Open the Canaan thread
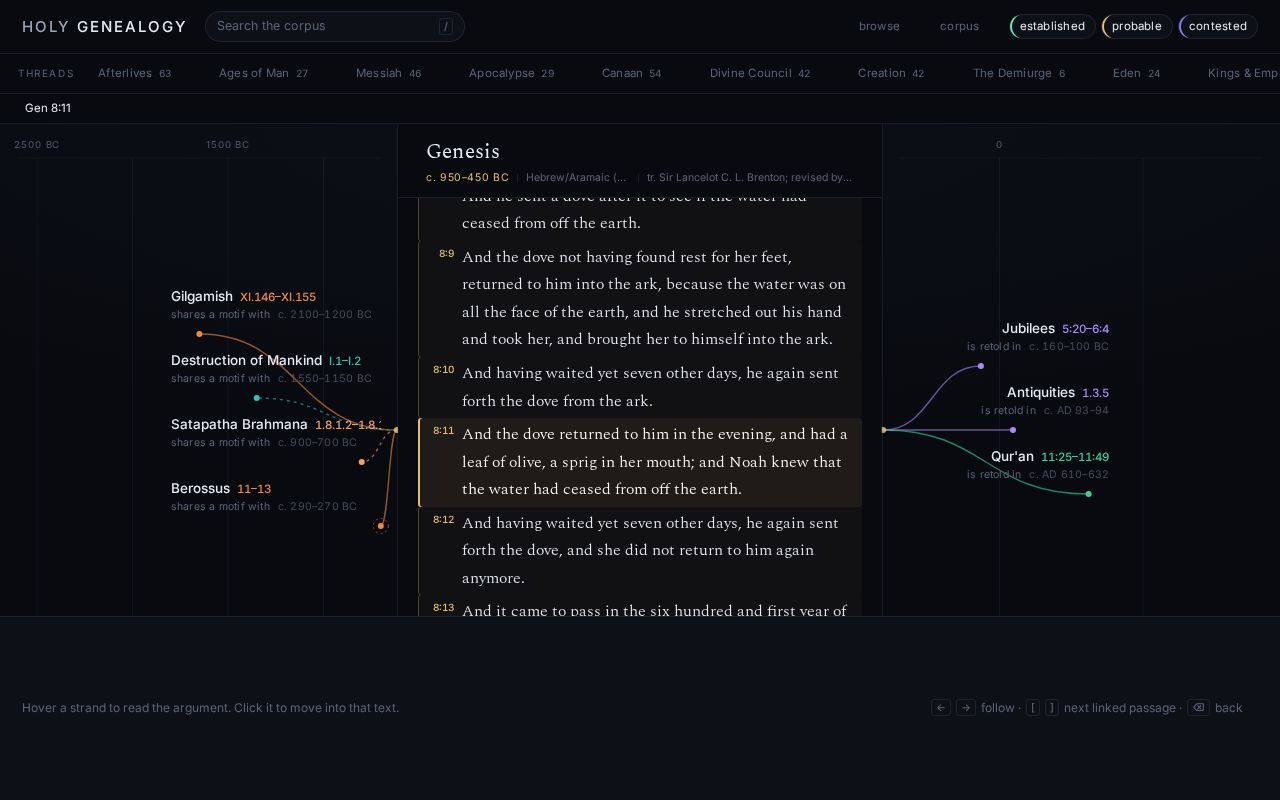The width and height of the screenshot is (1280, 800). click(x=632, y=73)
